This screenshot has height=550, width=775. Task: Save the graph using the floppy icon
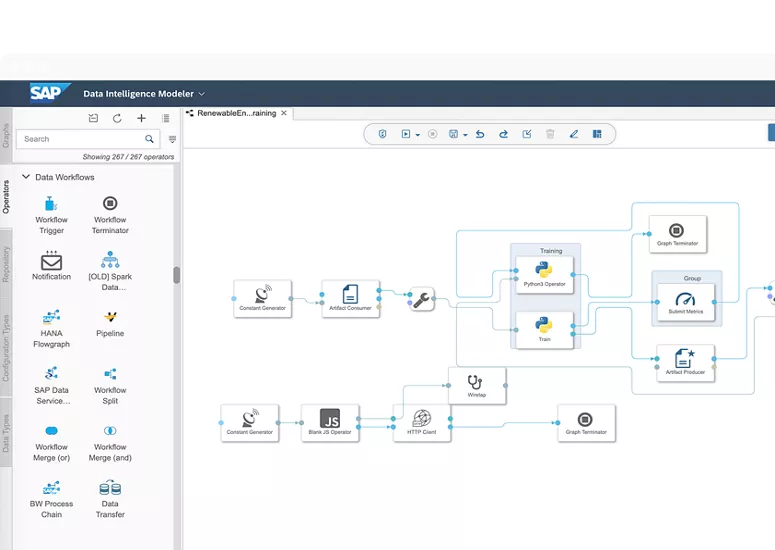(453, 134)
